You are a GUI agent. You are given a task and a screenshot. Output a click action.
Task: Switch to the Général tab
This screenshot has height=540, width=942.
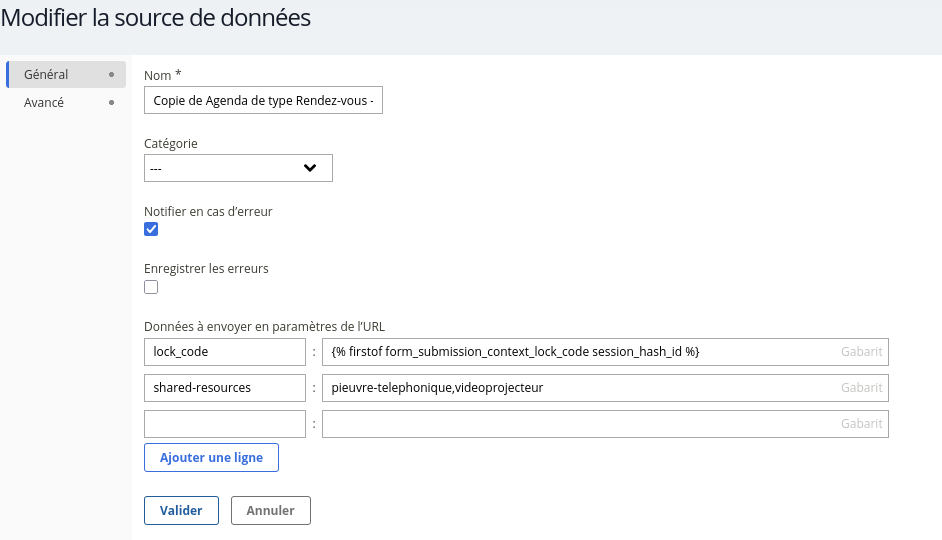click(46, 75)
